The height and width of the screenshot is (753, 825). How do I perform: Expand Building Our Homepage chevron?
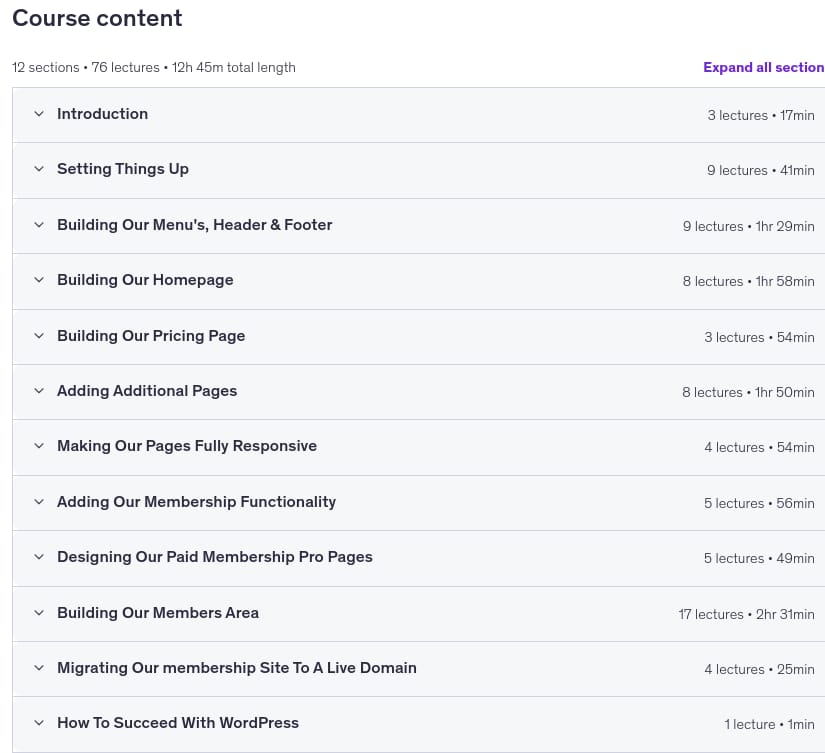coord(39,280)
